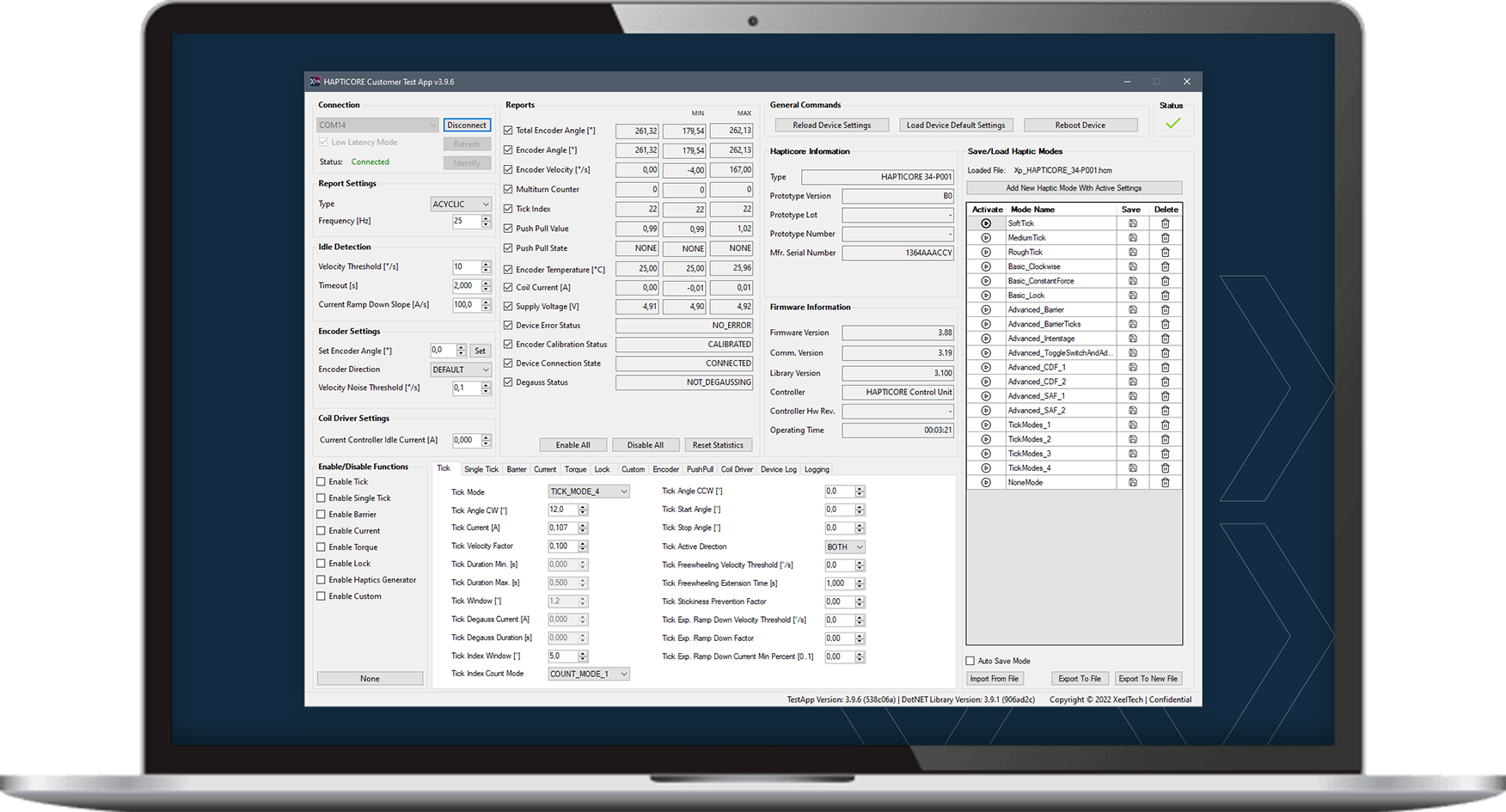Delete the MediumTick mode
Viewport: 1506px width, 812px height.
point(1166,238)
